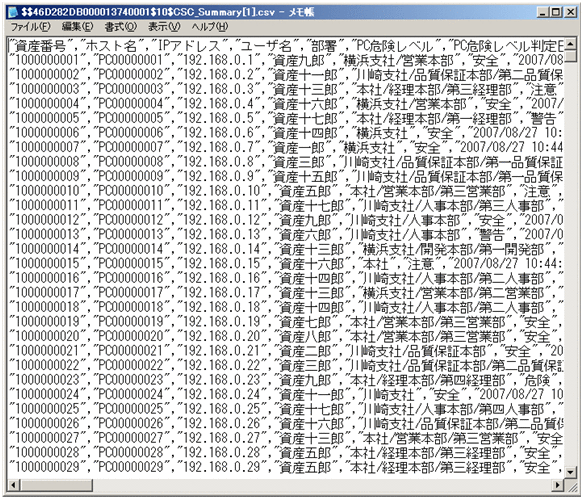This screenshot has width=585, height=500.
Task: Click the vertical scrollbar up arrow
Action: [570, 44]
